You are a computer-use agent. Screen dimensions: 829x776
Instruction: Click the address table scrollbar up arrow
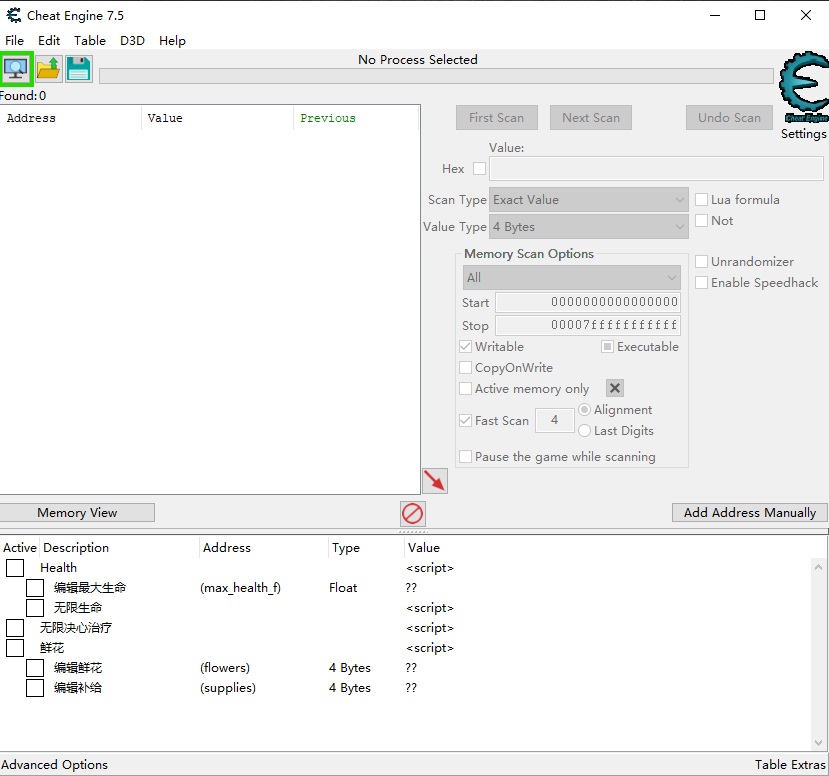818,567
